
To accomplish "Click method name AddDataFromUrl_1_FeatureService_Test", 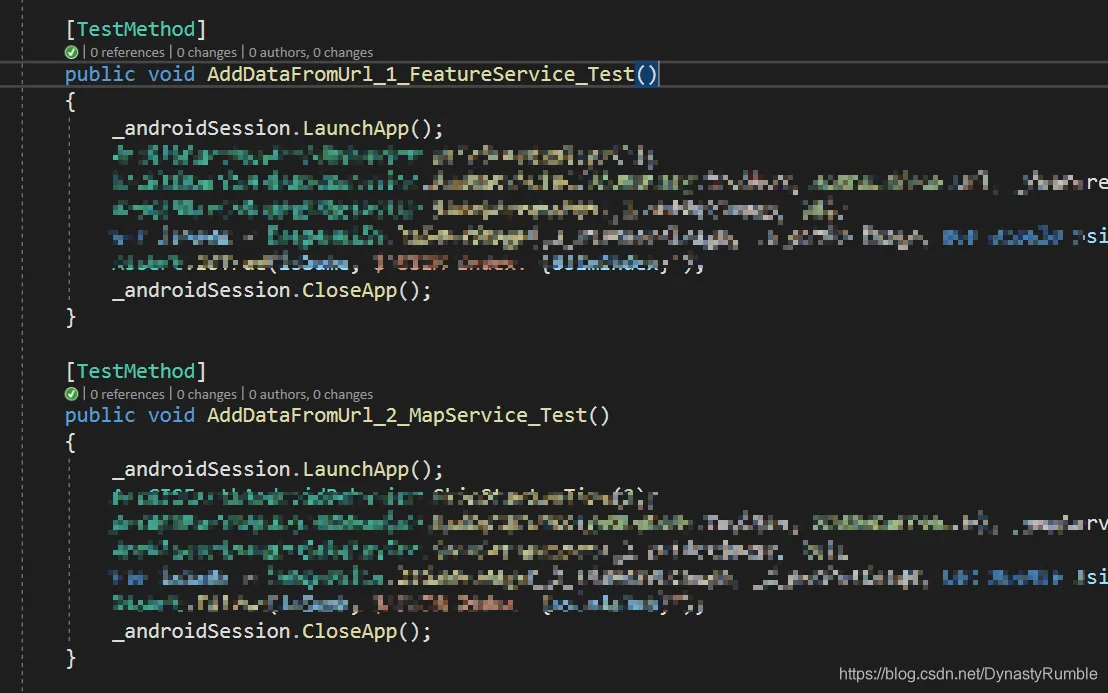I will 421,74.
